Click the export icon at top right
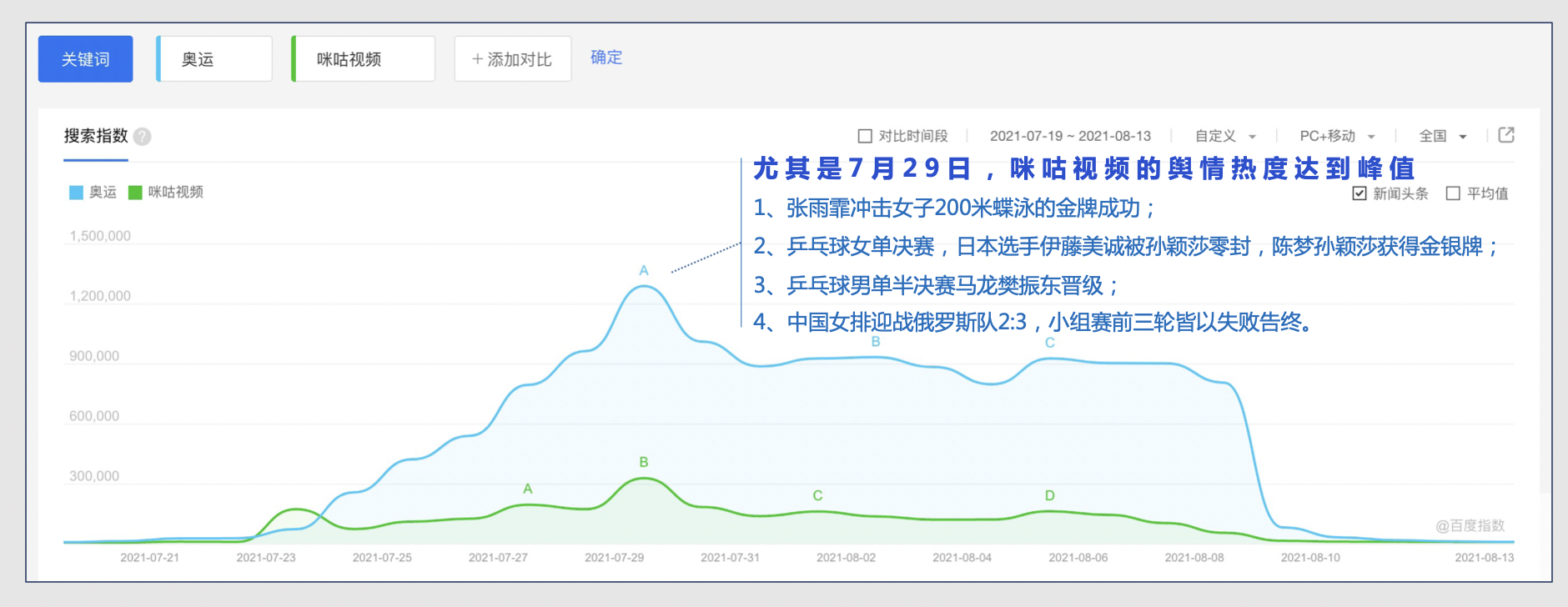Screen dimensions: 1568x607 coord(1506,135)
